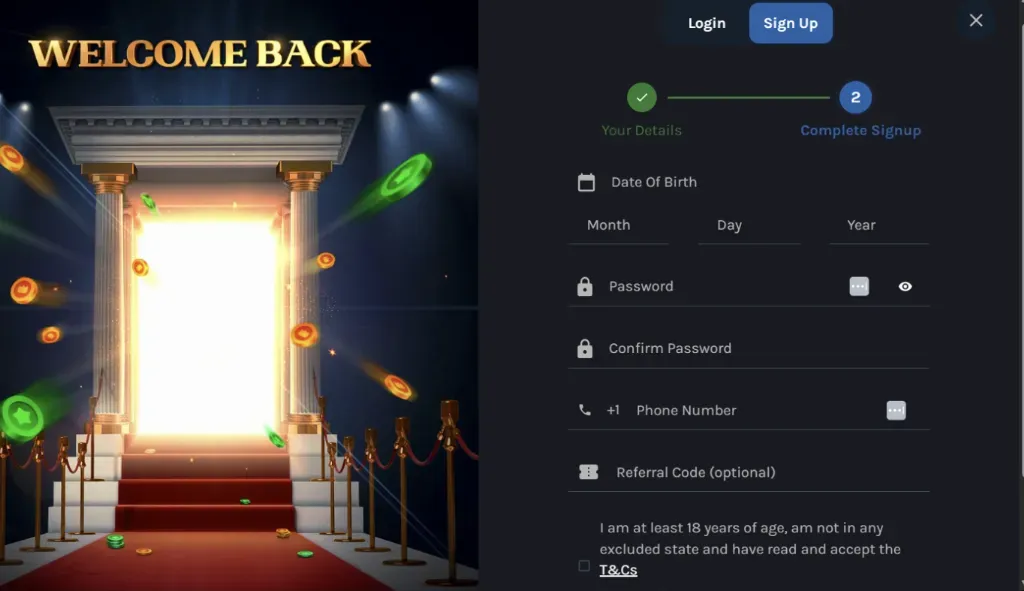The width and height of the screenshot is (1024, 591).
Task: Close the signup dialog with the X
Action: (976, 21)
